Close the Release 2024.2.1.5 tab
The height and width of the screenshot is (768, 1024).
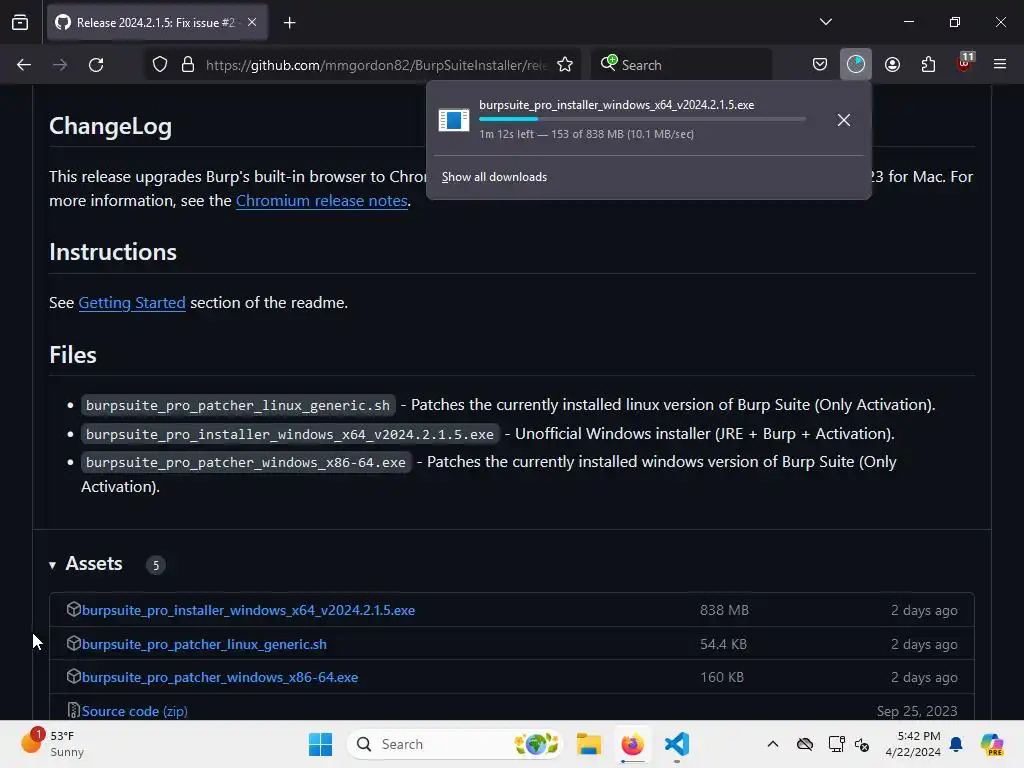coord(252,22)
